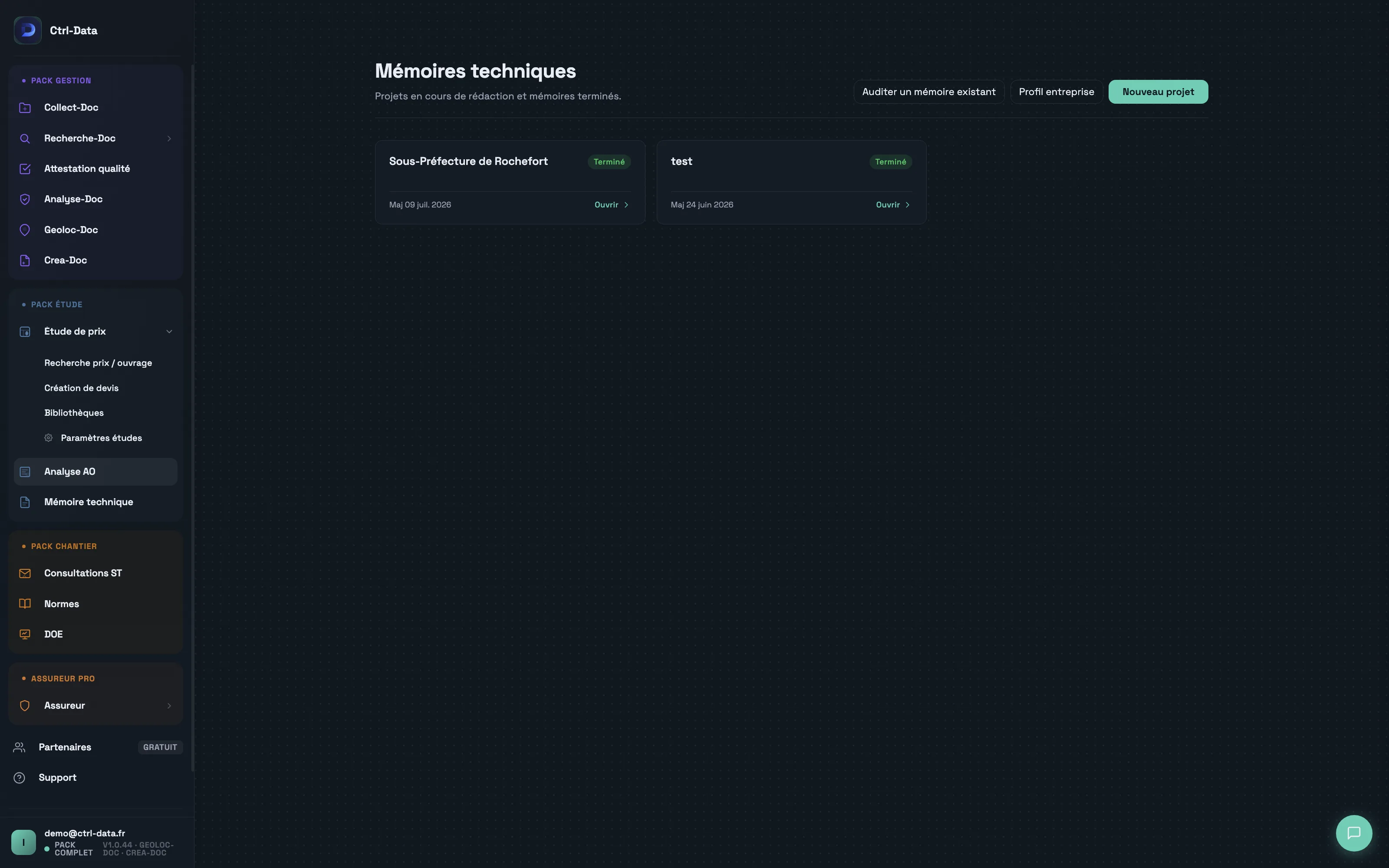Click the Geoloc-Doc pin icon
This screenshot has height=868, width=1389.
(25, 230)
